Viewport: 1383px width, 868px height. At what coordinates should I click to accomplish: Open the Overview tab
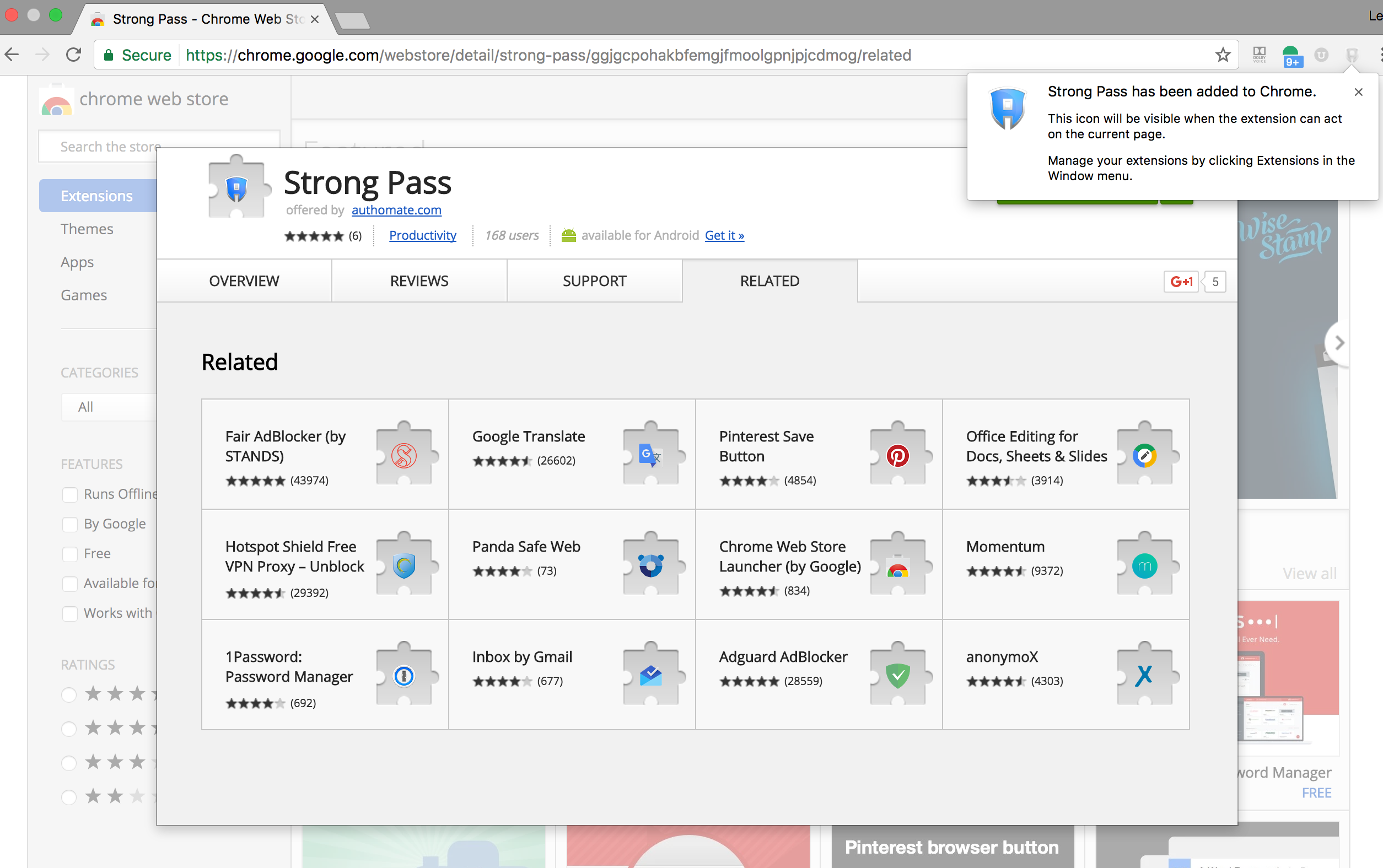[x=244, y=281]
